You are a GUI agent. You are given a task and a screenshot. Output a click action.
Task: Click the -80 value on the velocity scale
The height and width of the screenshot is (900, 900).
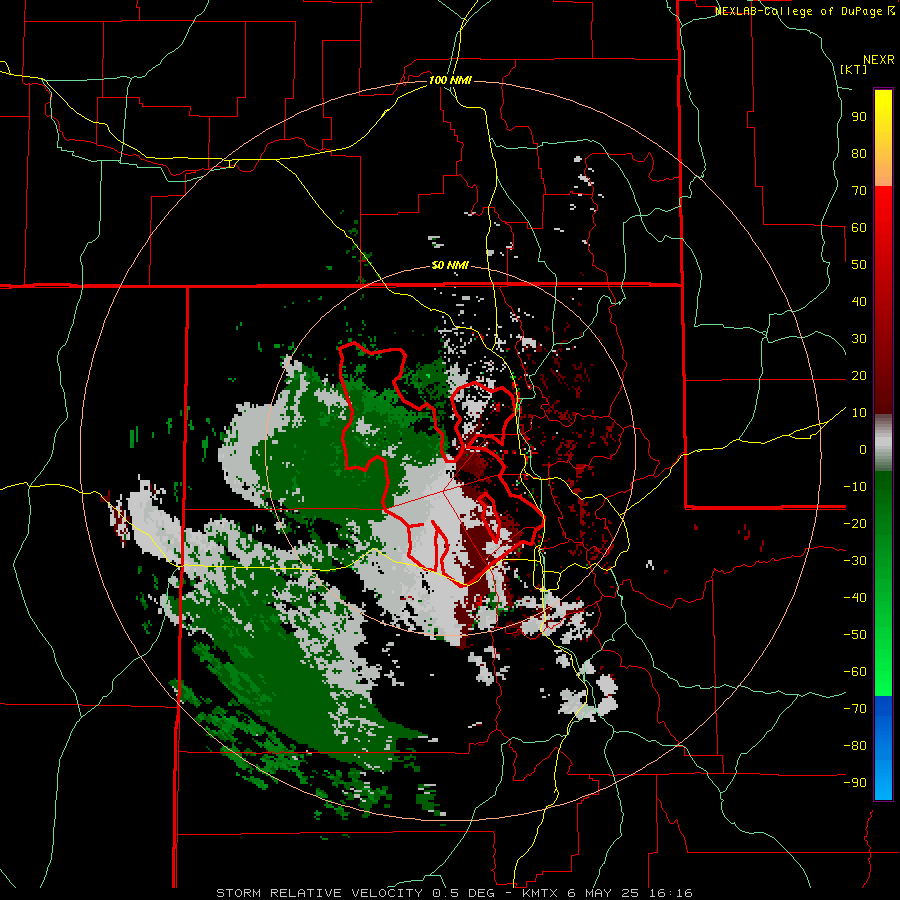pos(855,746)
